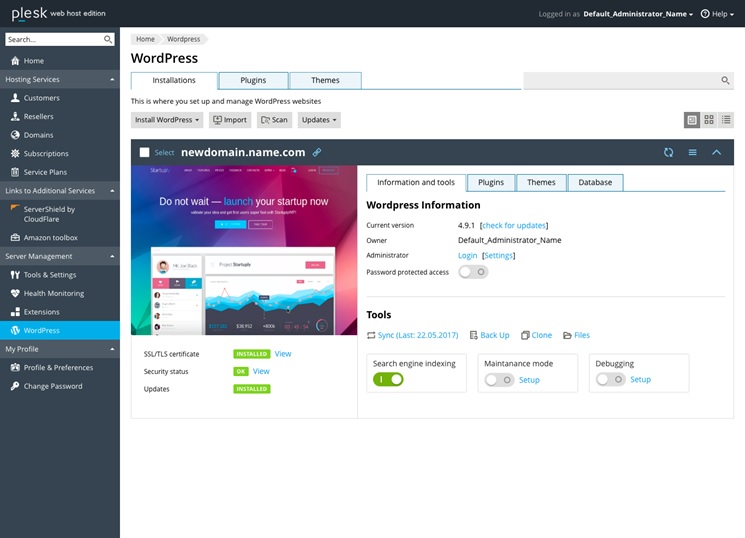Viewport: 745px width, 538px height.
Task: Click the ServerShield CloudFlare icon
Action: 15,208
